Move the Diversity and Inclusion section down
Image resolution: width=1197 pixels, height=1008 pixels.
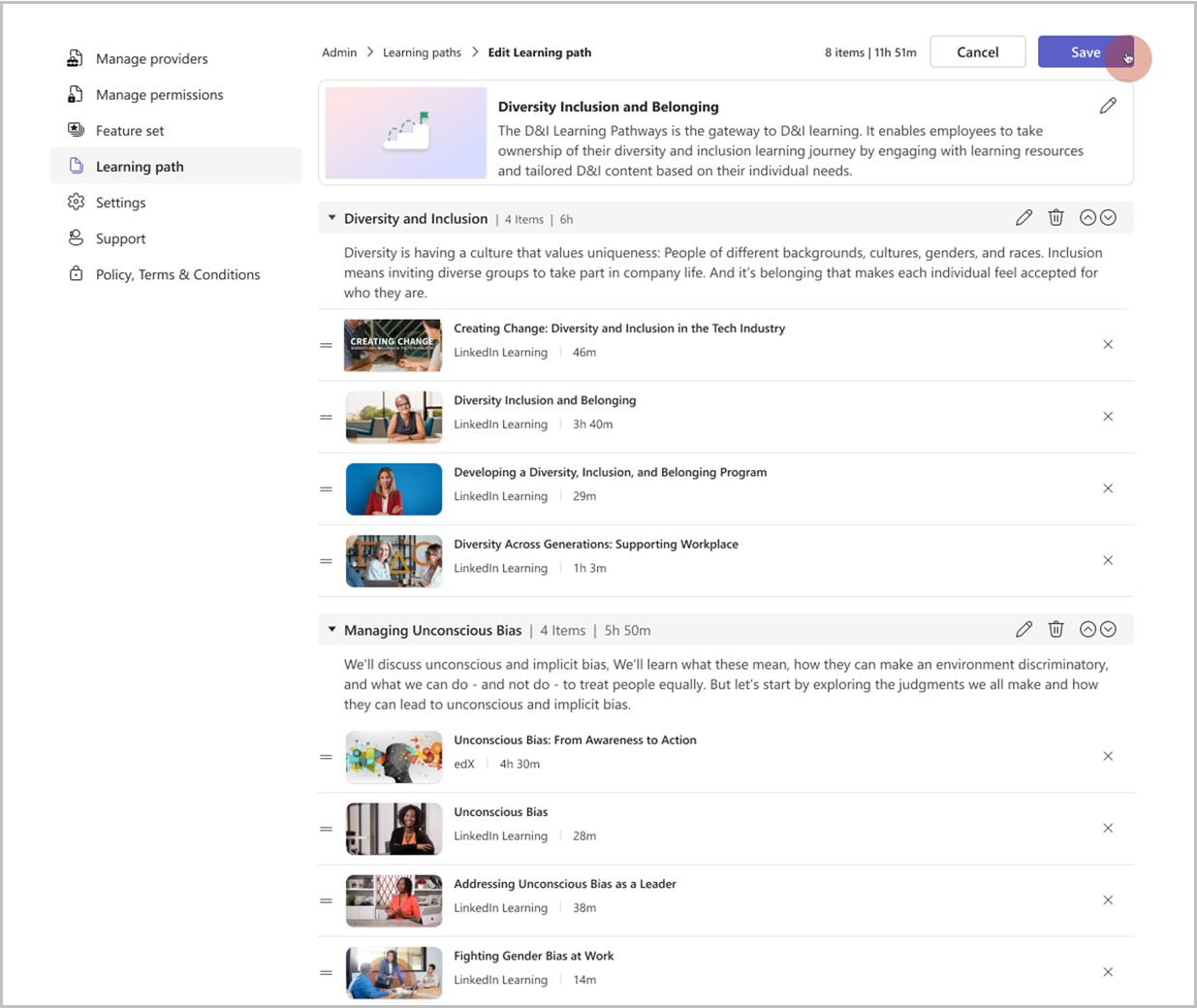tap(1110, 217)
